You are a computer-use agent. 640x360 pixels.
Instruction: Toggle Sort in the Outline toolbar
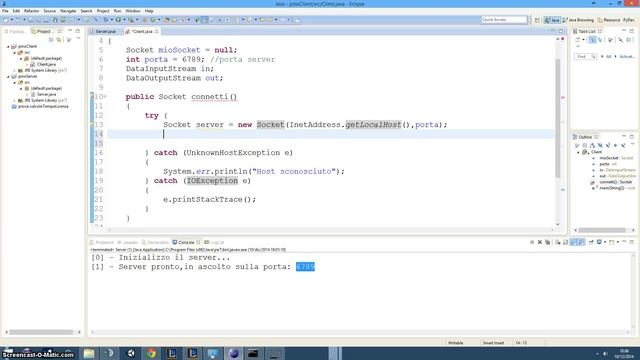click(592, 145)
